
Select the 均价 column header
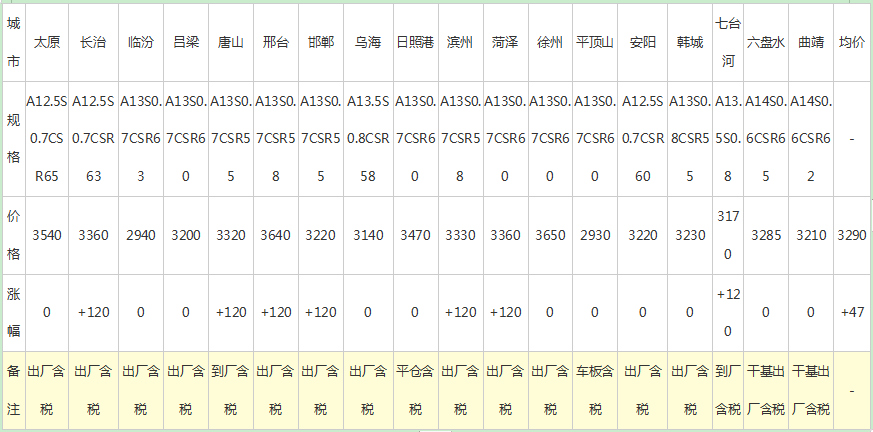pyautogui.click(x=851, y=43)
